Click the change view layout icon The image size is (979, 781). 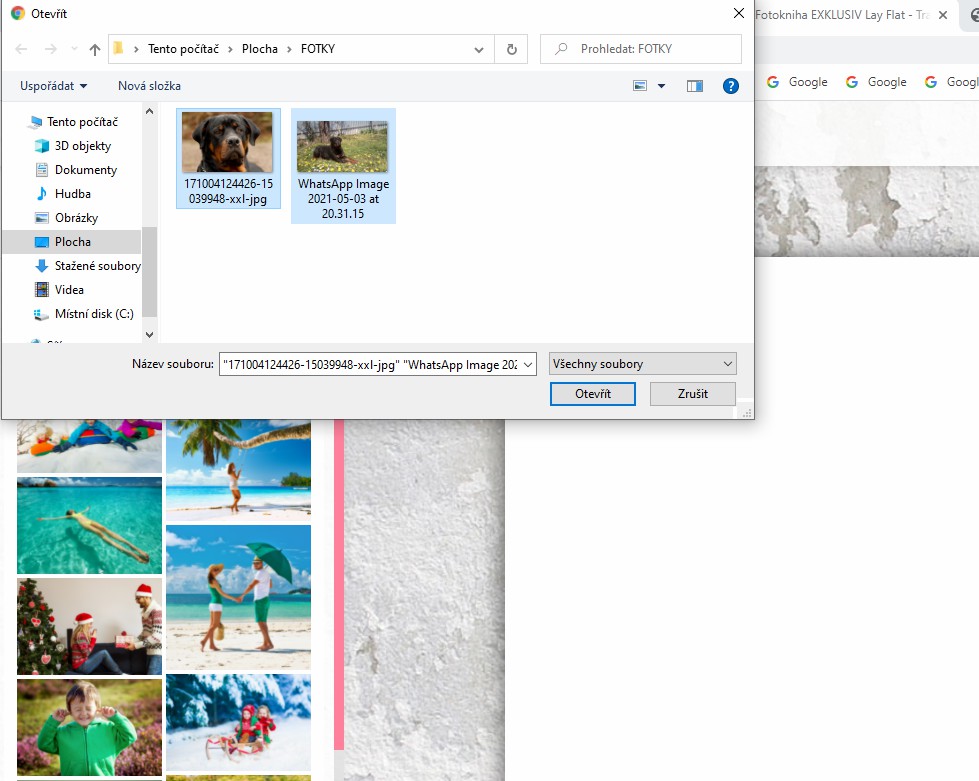pyautogui.click(x=641, y=86)
